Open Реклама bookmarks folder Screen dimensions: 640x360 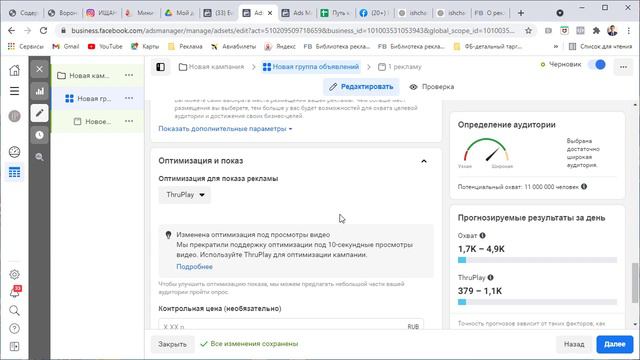coord(185,47)
